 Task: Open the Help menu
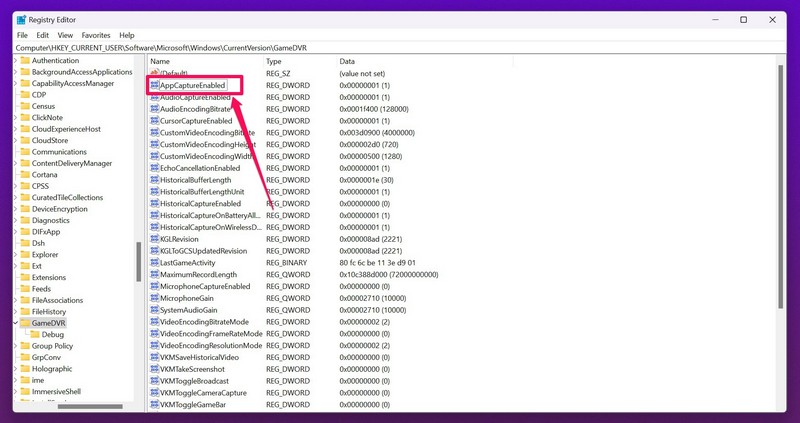tap(127, 35)
